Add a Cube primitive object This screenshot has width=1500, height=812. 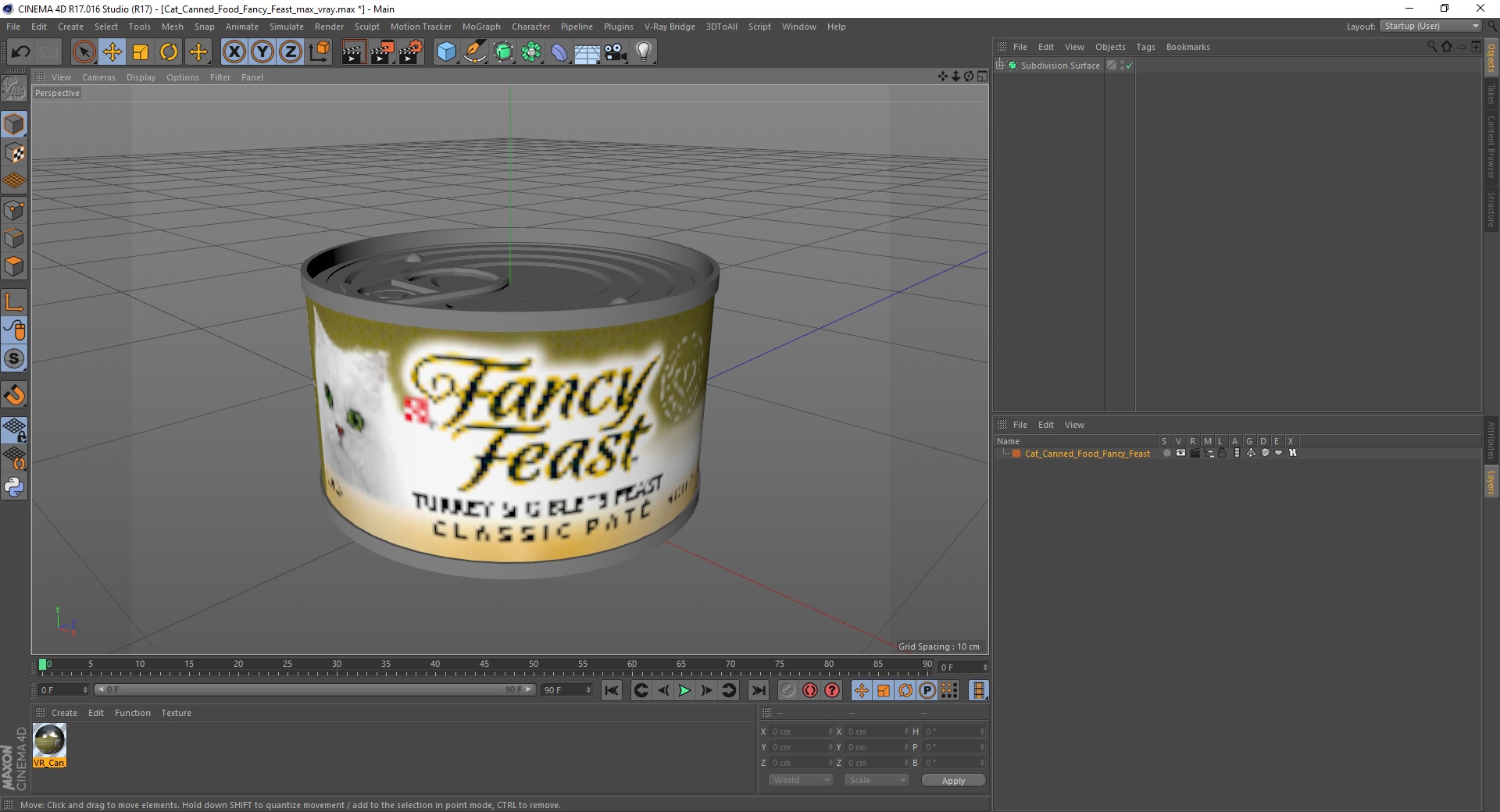click(x=446, y=52)
